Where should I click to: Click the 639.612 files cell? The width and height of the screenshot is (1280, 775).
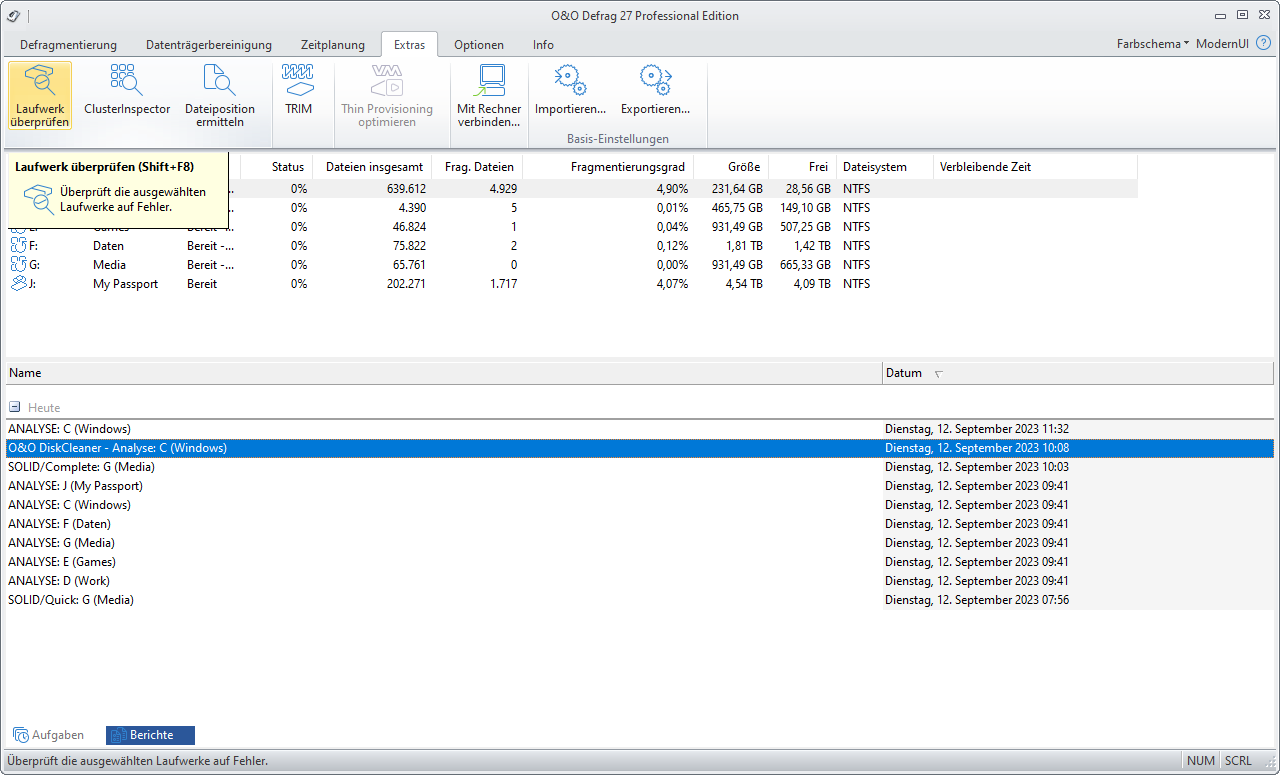point(406,189)
